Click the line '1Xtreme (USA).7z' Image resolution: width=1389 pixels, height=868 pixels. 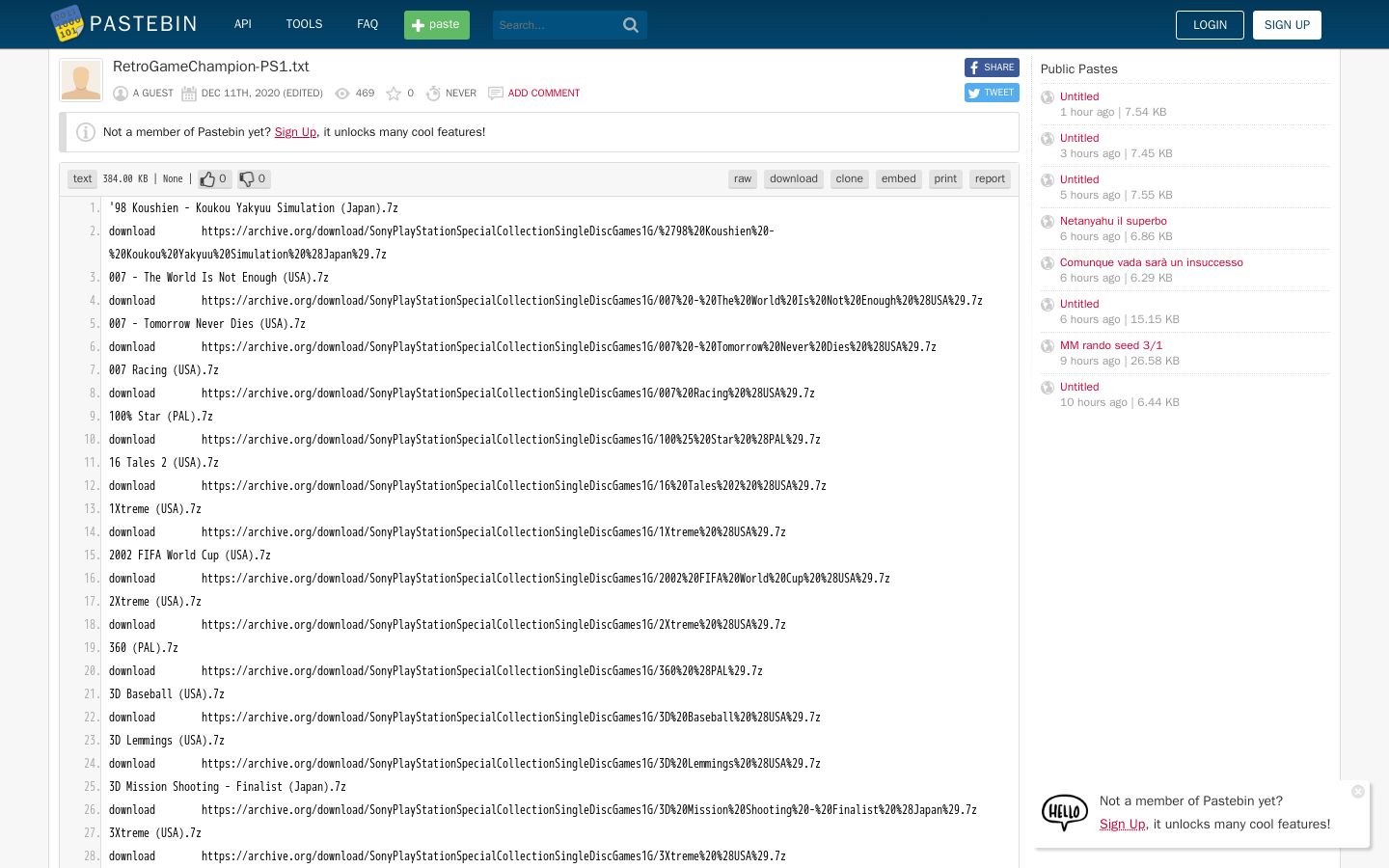(155, 509)
